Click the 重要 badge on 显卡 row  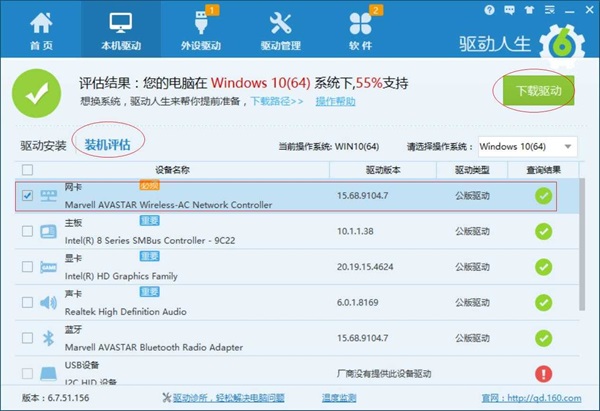point(149,256)
